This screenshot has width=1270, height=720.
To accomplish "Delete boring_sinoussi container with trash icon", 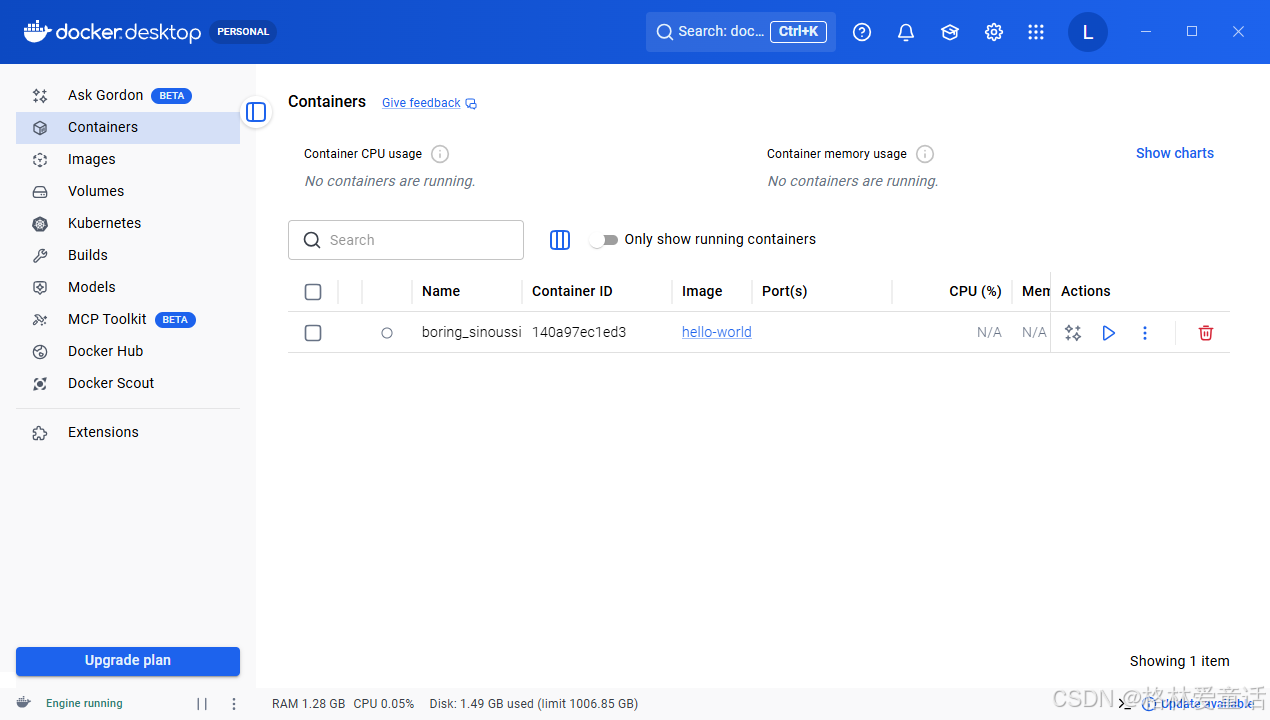I will [1206, 333].
